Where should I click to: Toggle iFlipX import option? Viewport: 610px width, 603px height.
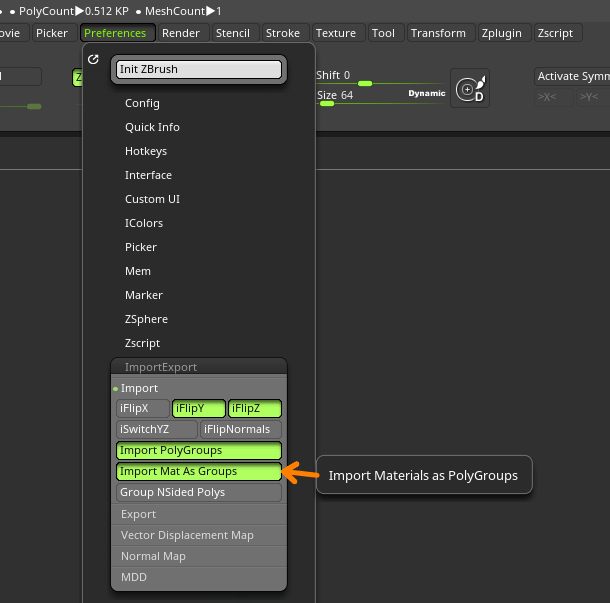point(143,408)
